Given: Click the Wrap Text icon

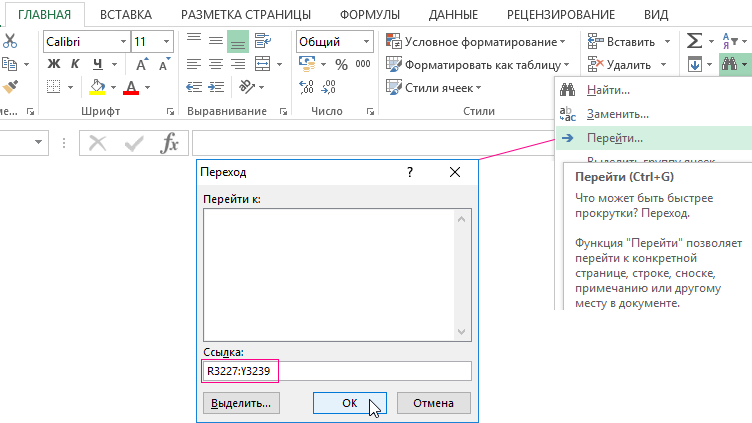Looking at the screenshot, I should click(263, 41).
